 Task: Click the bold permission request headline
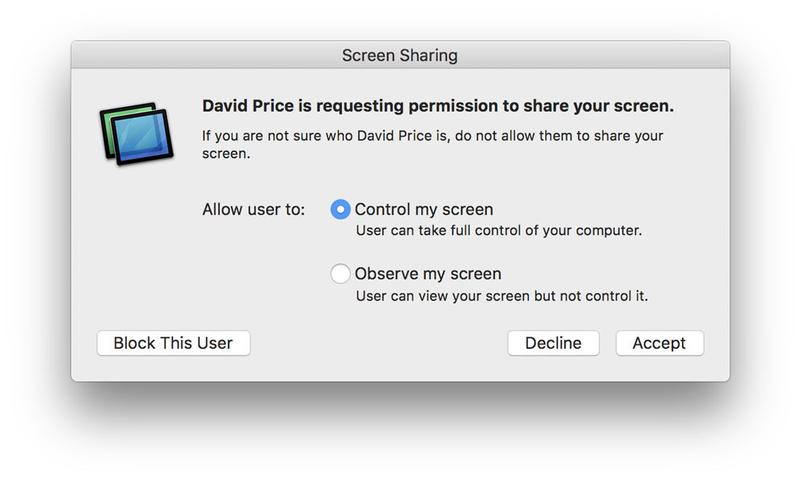pyautogui.click(x=438, y=106)
